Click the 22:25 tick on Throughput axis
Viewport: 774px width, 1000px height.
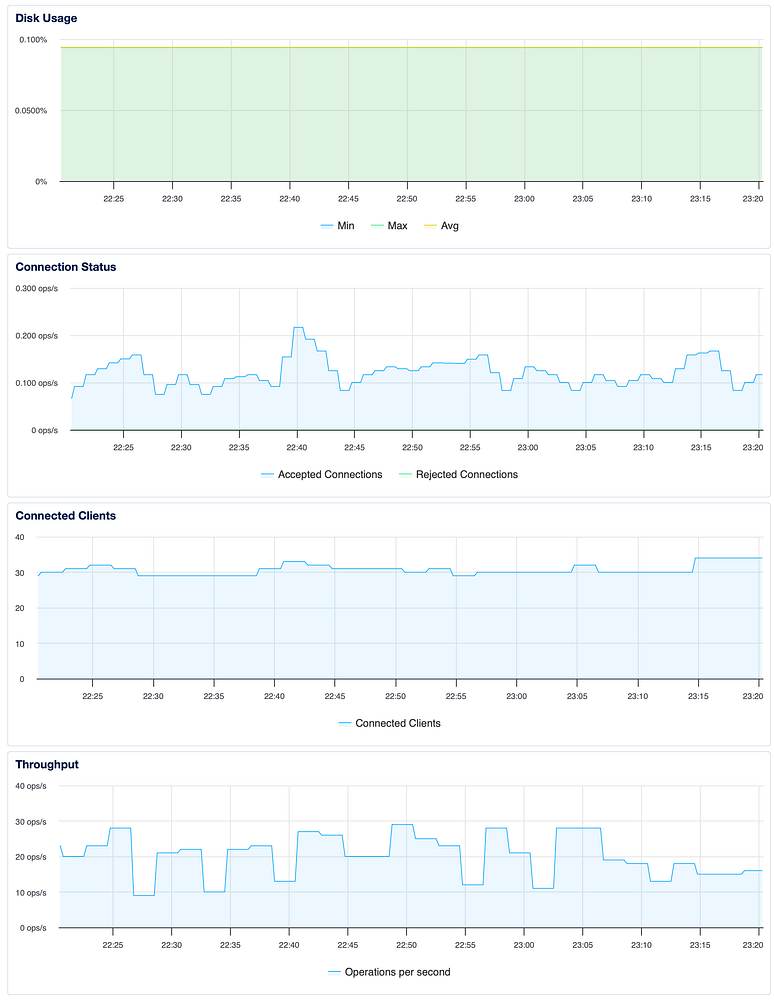113,945
